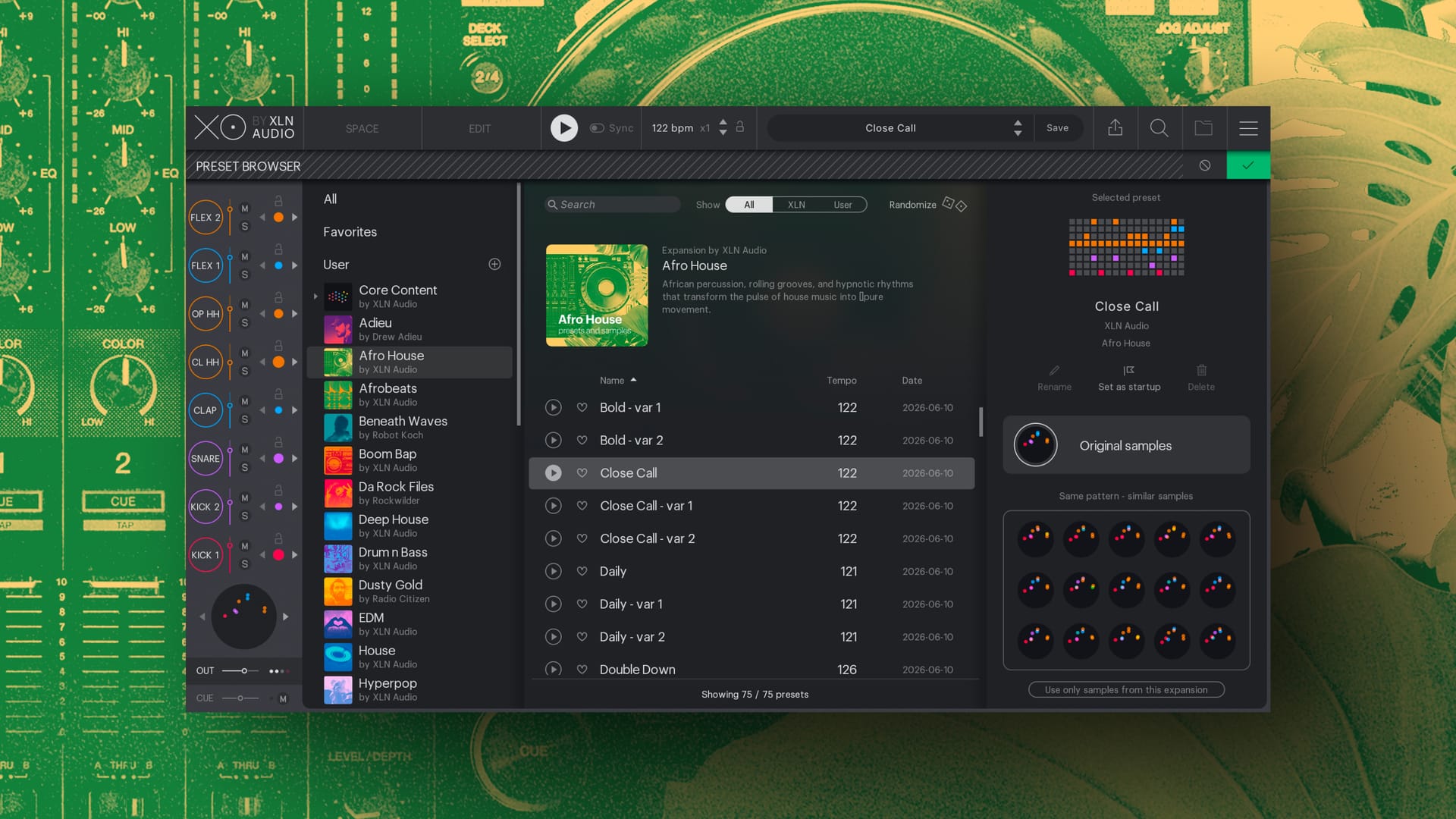Sort presets by Tempo column

[841, 381]
